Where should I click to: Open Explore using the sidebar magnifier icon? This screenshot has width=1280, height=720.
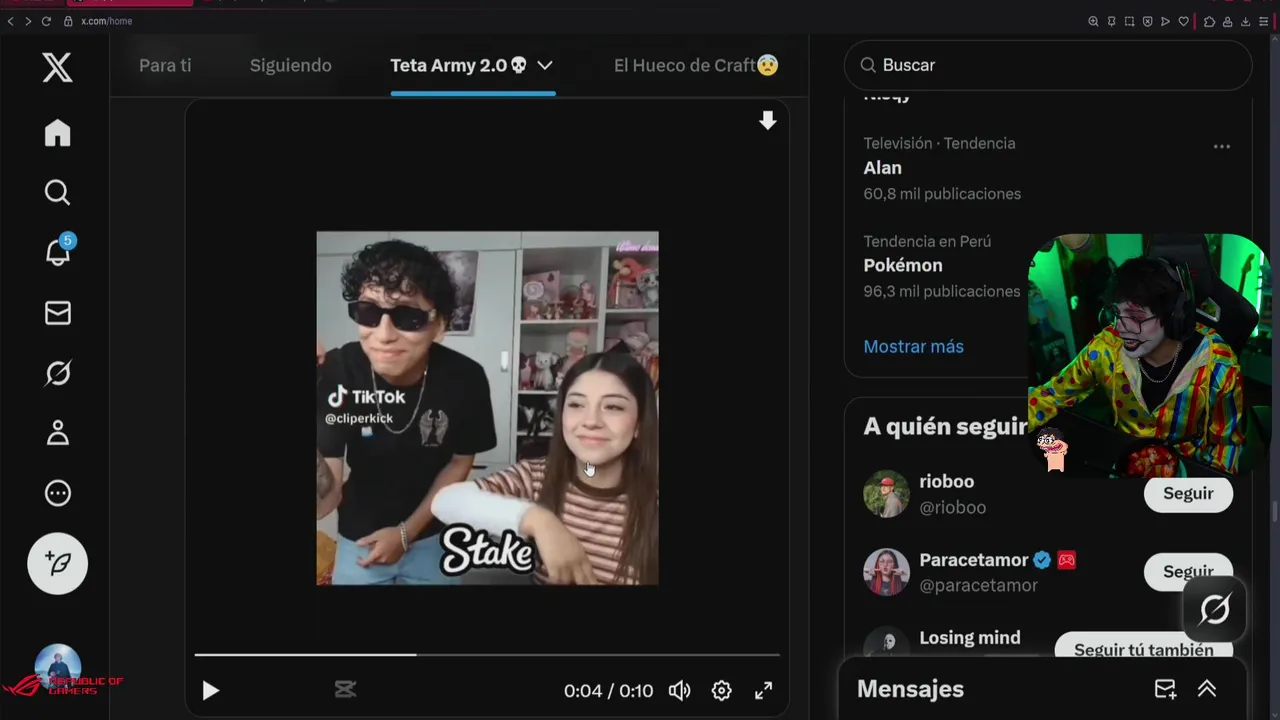(x=57, y=192)
